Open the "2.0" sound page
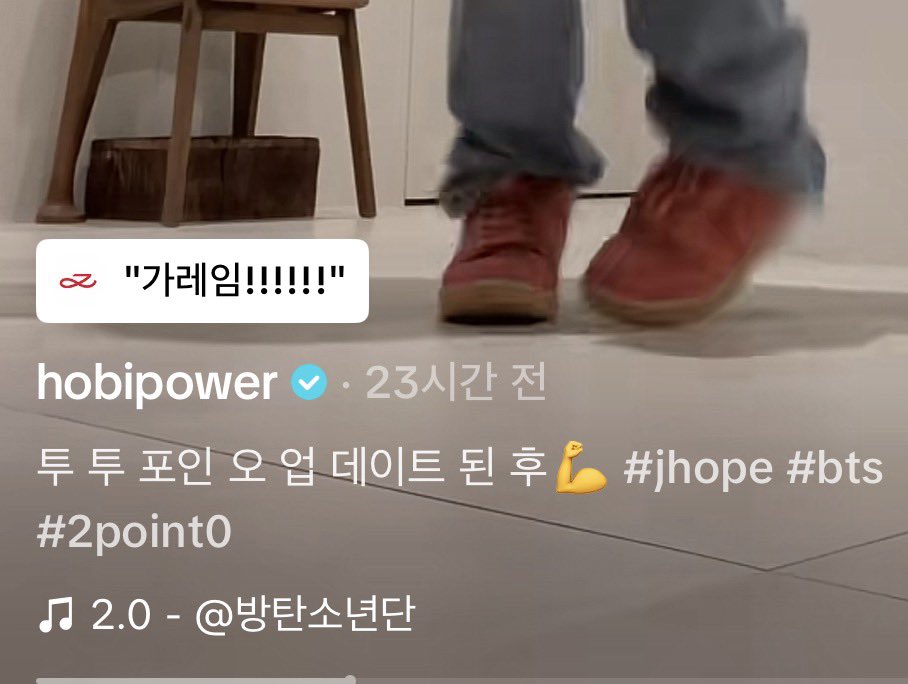Viewport: 908px width, 684px height. pos(121,615)
